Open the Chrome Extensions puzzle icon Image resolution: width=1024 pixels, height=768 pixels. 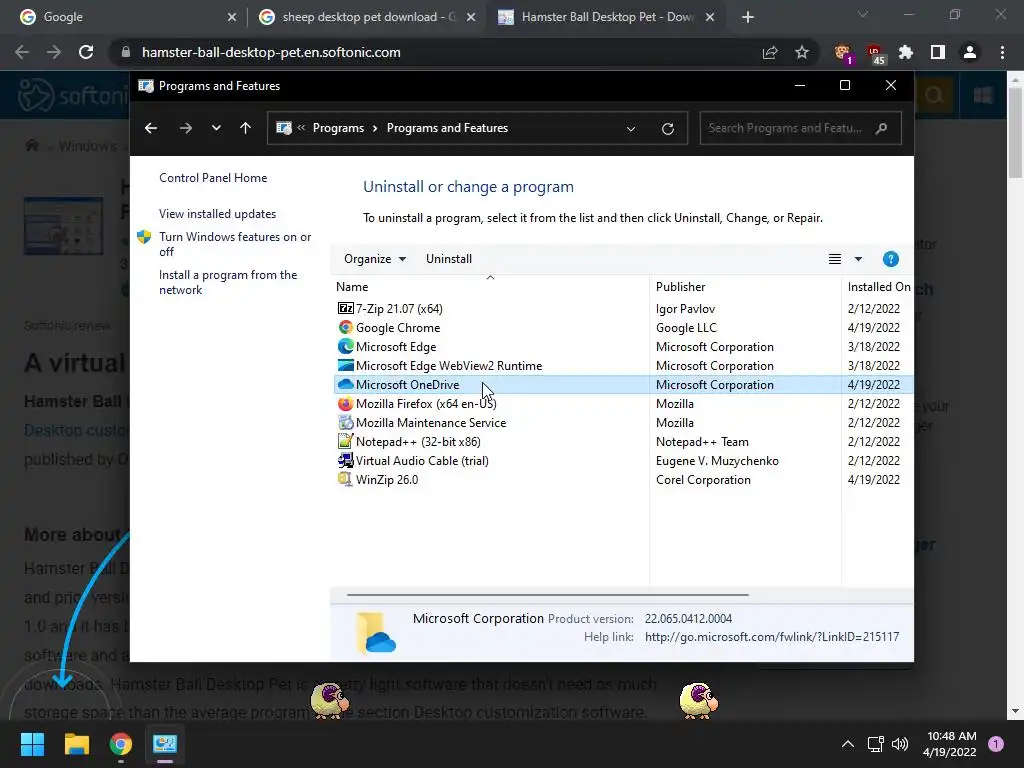pos(905,52)
